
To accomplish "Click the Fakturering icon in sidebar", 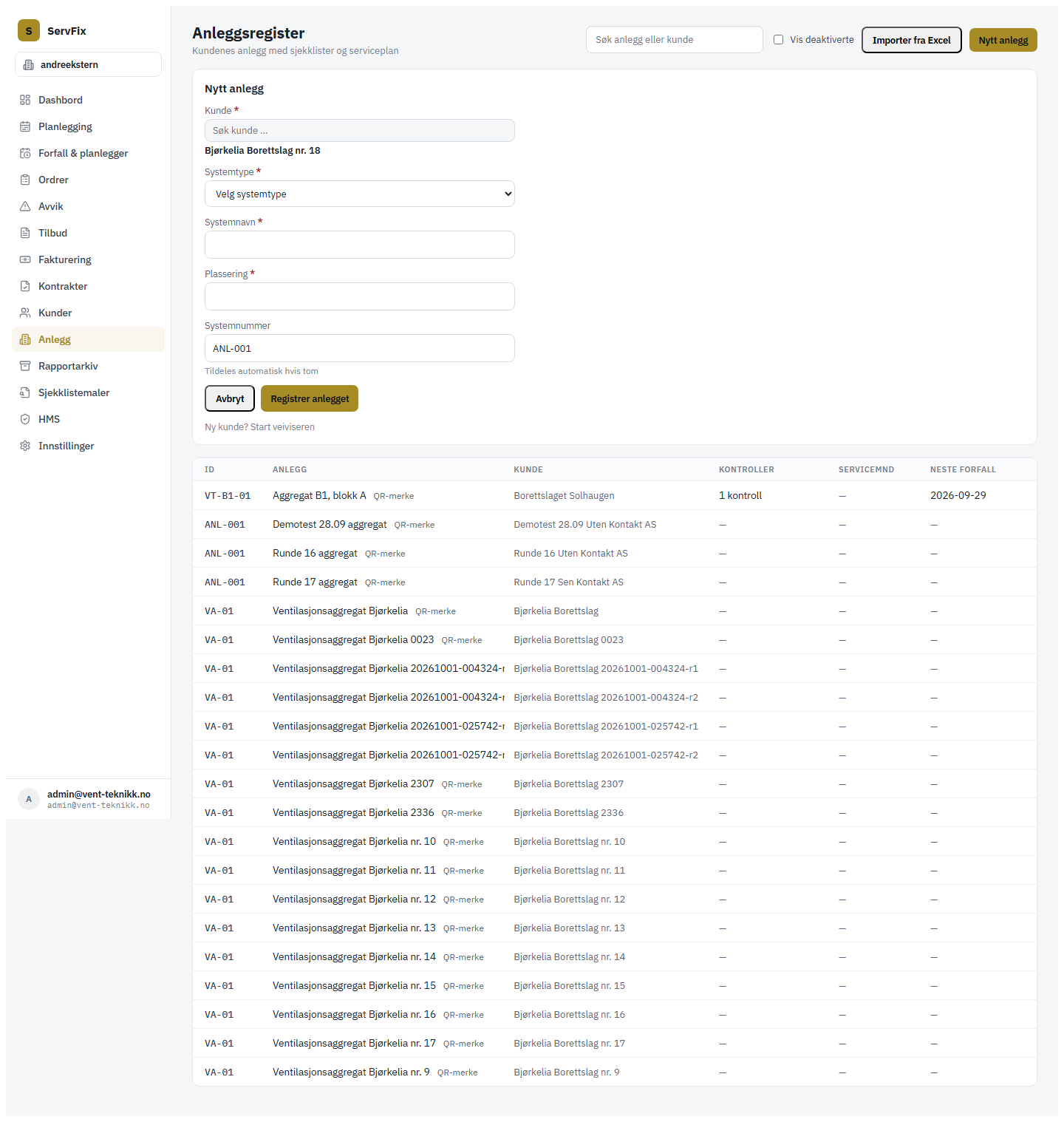I will click(25, 259).
